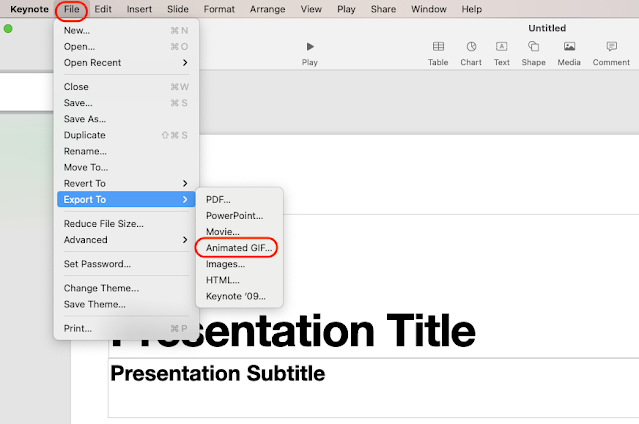Open the Chart toolbar icon
This screenshot has height=424, width=639.
(471, 46)
